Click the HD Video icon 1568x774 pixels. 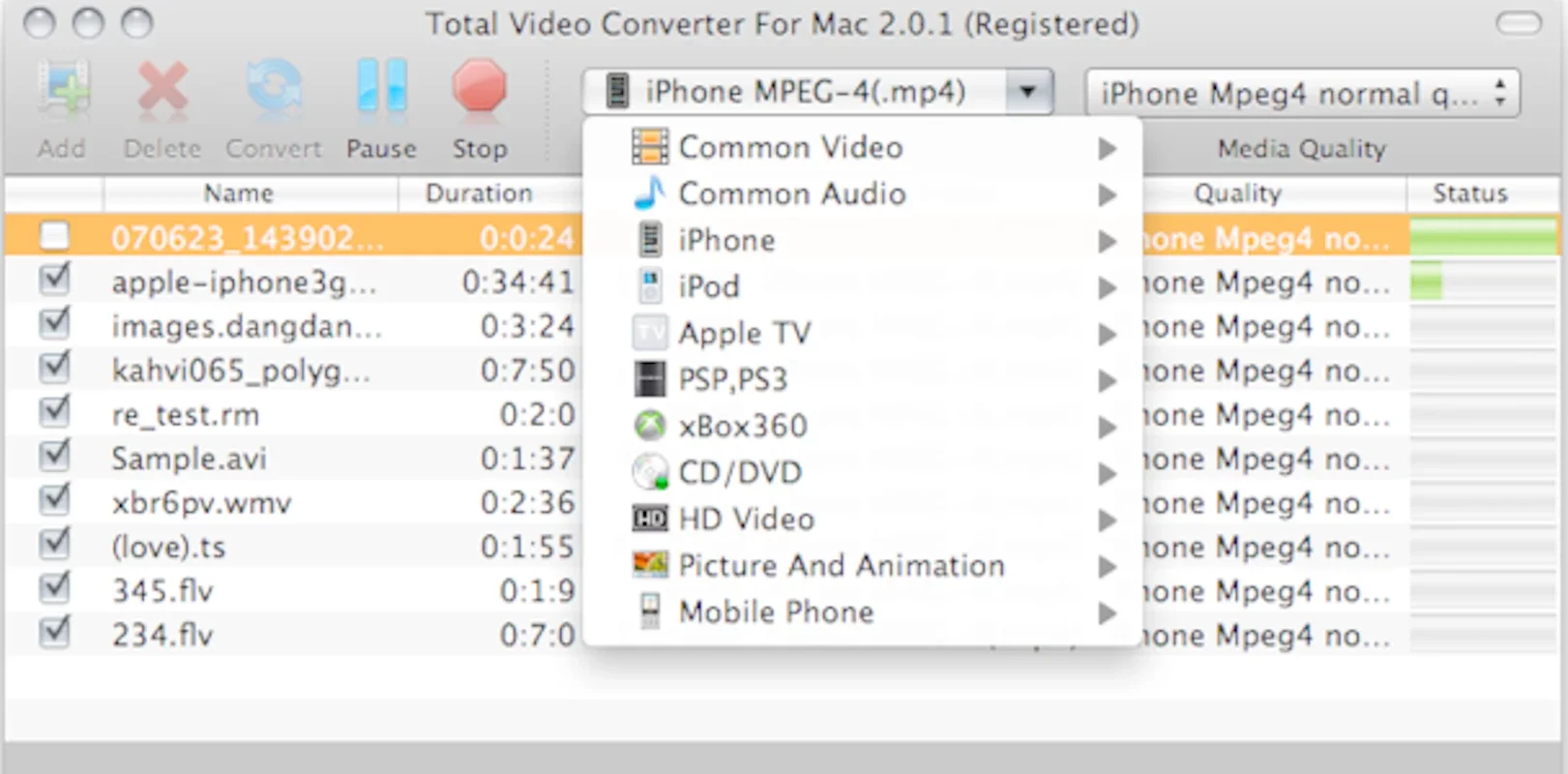click(650, 520)
